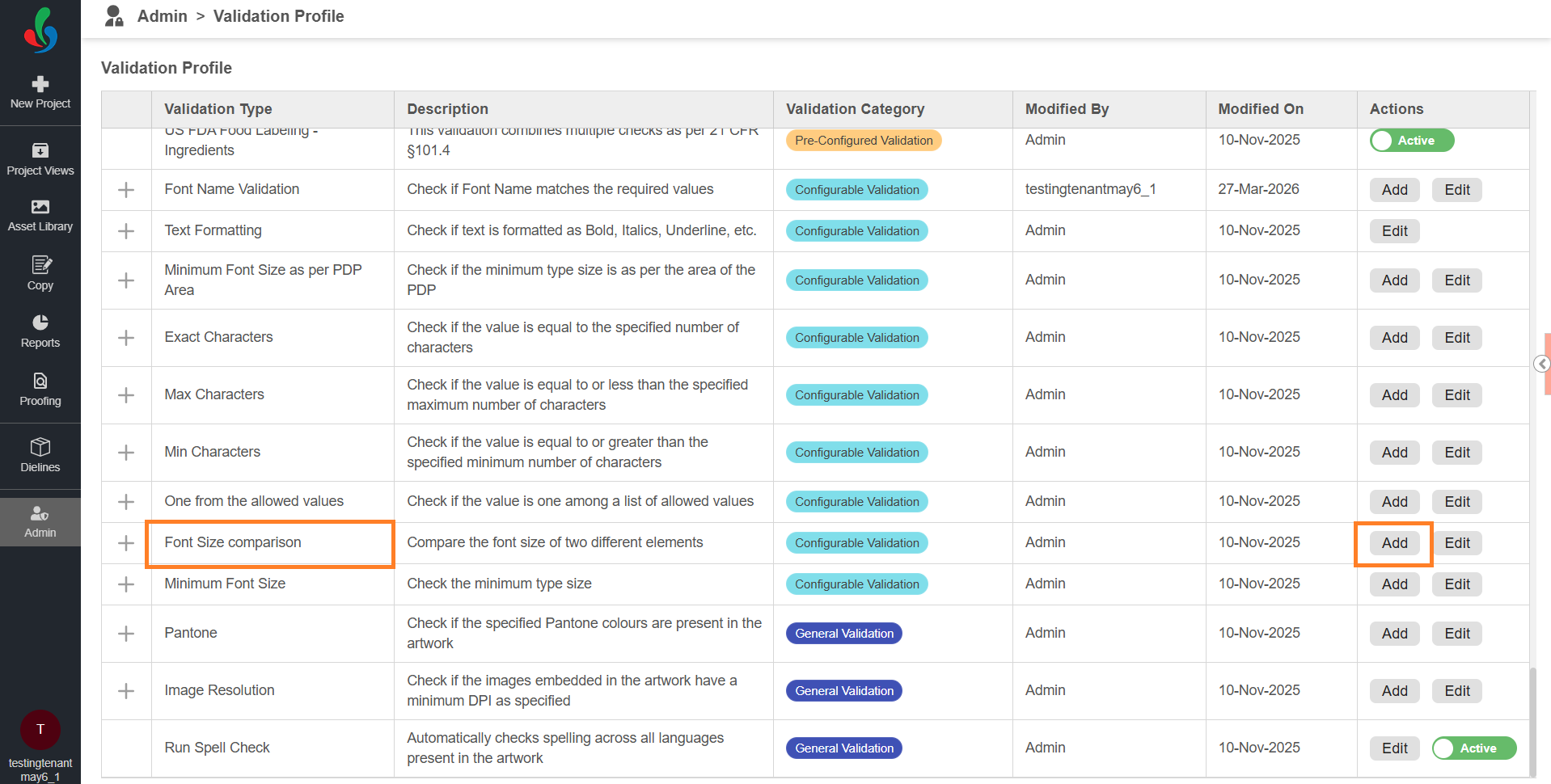Open the Copy section icon
Screen dimensions: 1551x784
[40, 265]
